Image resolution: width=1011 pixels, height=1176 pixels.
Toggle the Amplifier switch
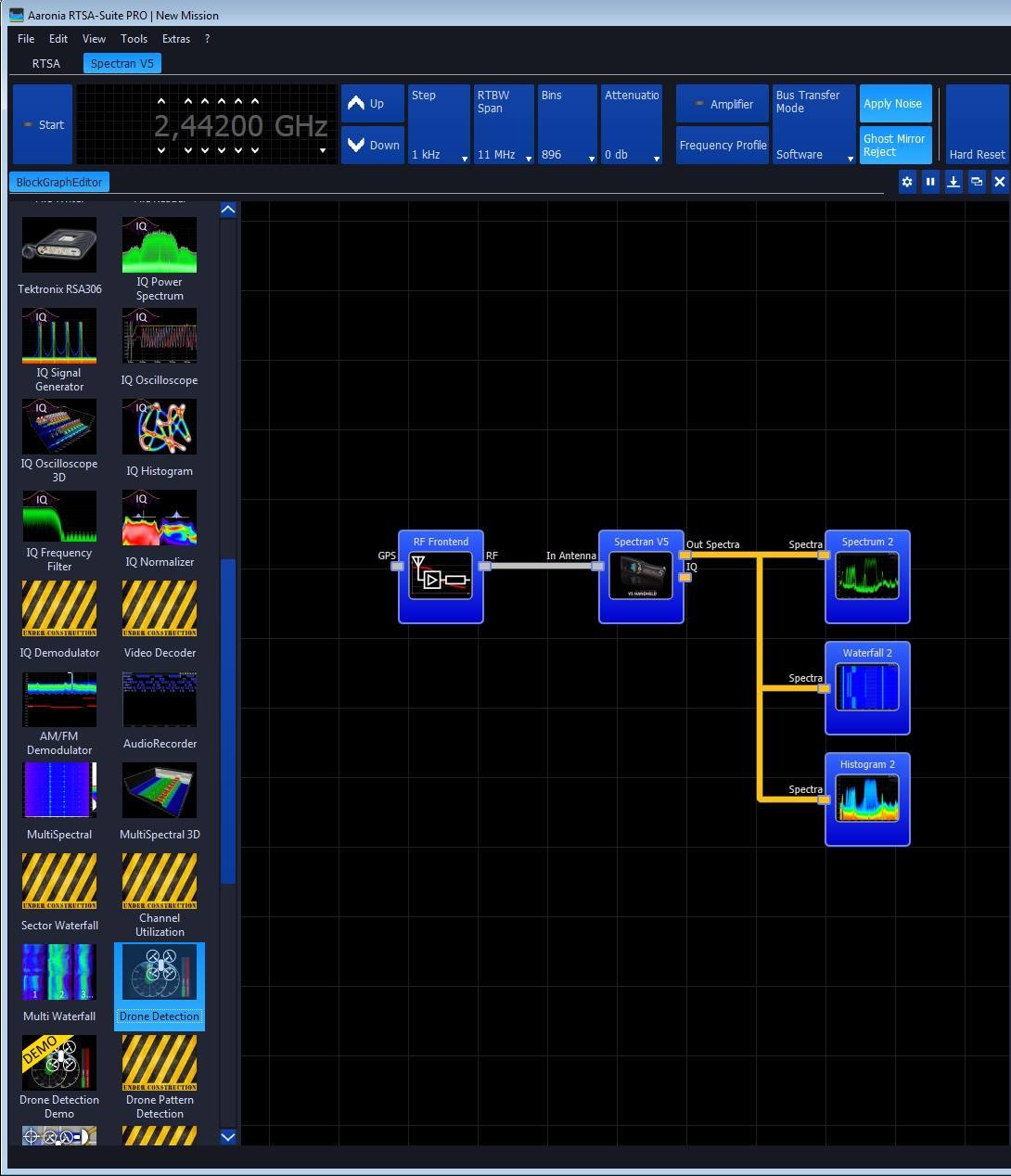pyautogui.click(x=722, y=104)
